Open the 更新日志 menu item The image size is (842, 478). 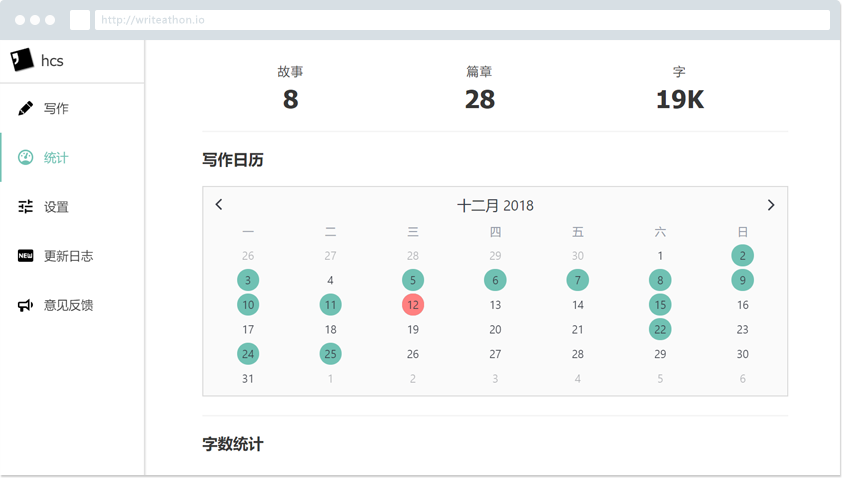(68, 256)
